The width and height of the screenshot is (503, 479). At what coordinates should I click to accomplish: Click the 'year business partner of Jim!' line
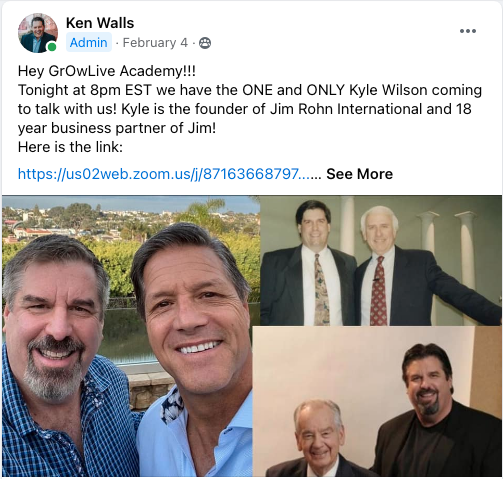click(117, 128)
